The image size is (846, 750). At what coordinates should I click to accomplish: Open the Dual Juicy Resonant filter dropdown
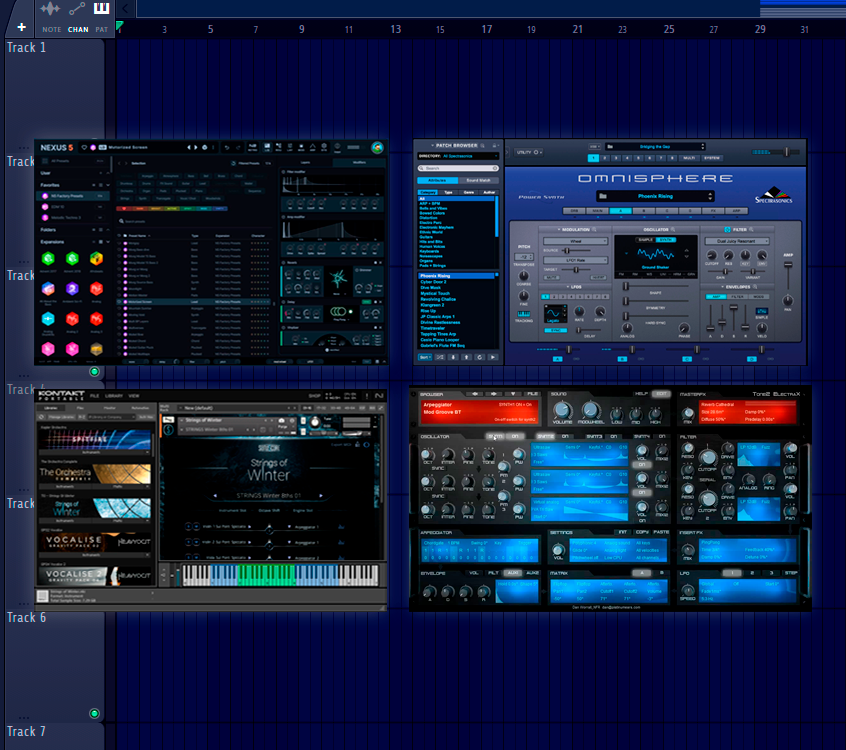pyautogui.click(x=738, y=241)
